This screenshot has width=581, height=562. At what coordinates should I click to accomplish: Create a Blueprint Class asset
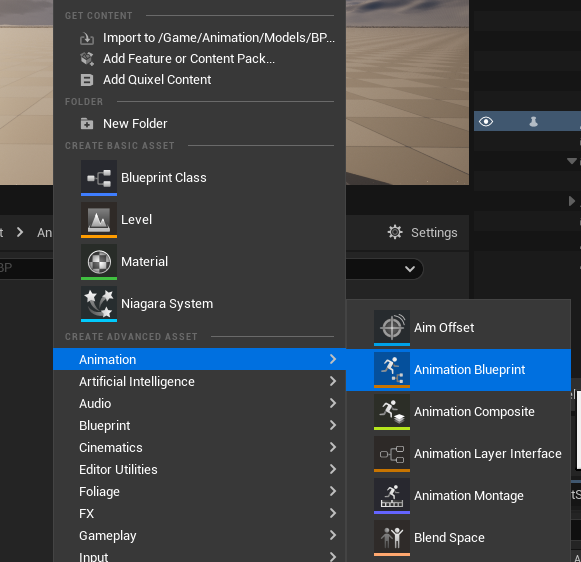click(x=199, y=177)
